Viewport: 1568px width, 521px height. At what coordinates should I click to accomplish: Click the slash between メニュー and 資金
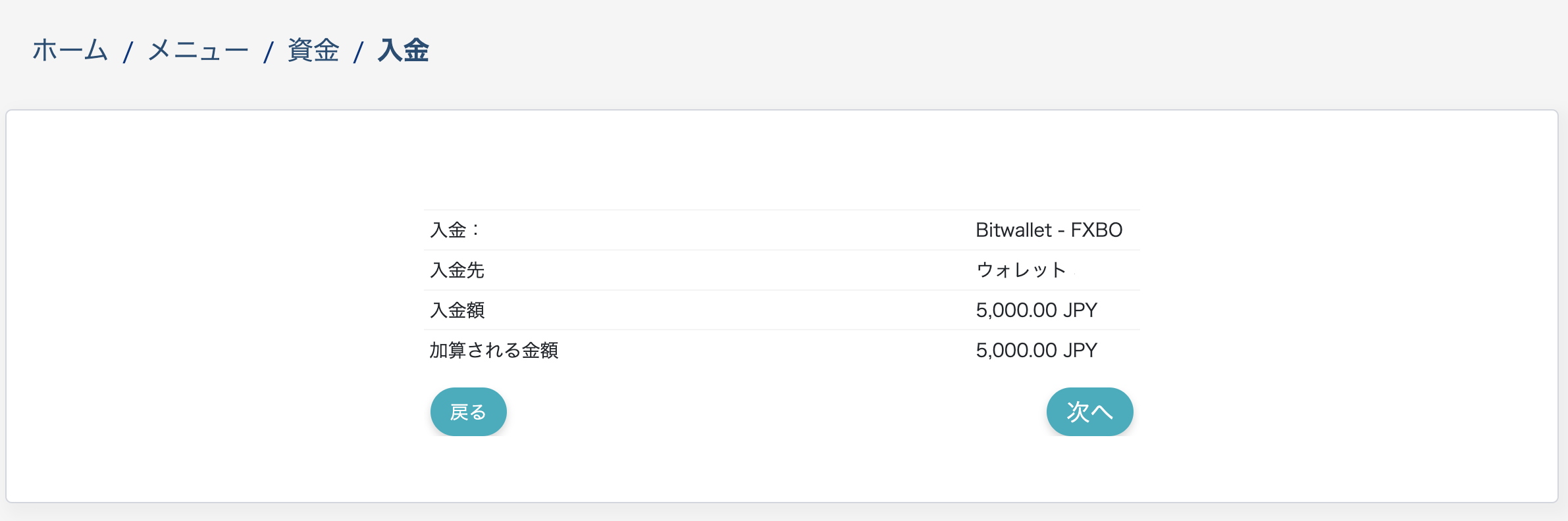tap(268, 52)
